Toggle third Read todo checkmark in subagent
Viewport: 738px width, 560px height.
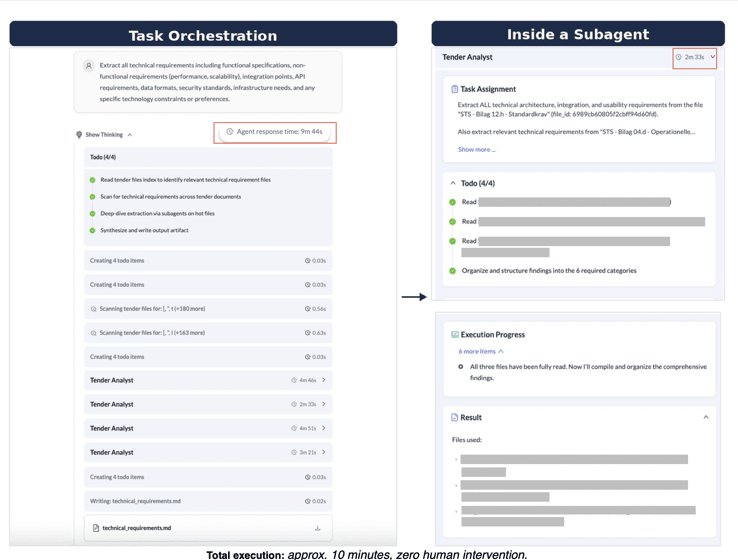(452, 241)
